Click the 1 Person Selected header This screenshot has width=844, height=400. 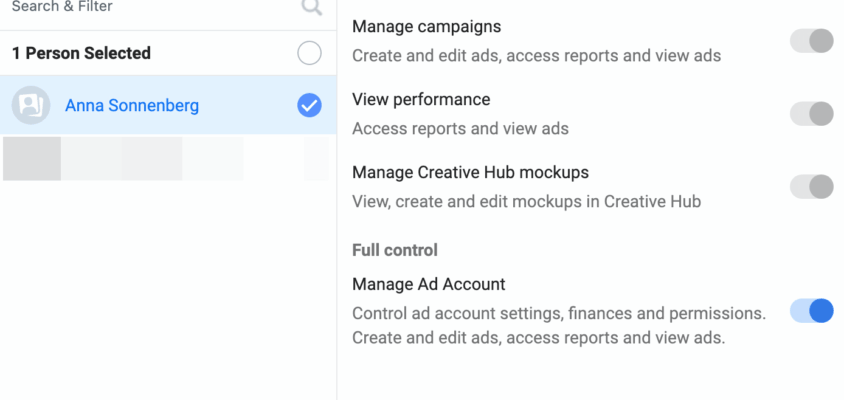81,53
